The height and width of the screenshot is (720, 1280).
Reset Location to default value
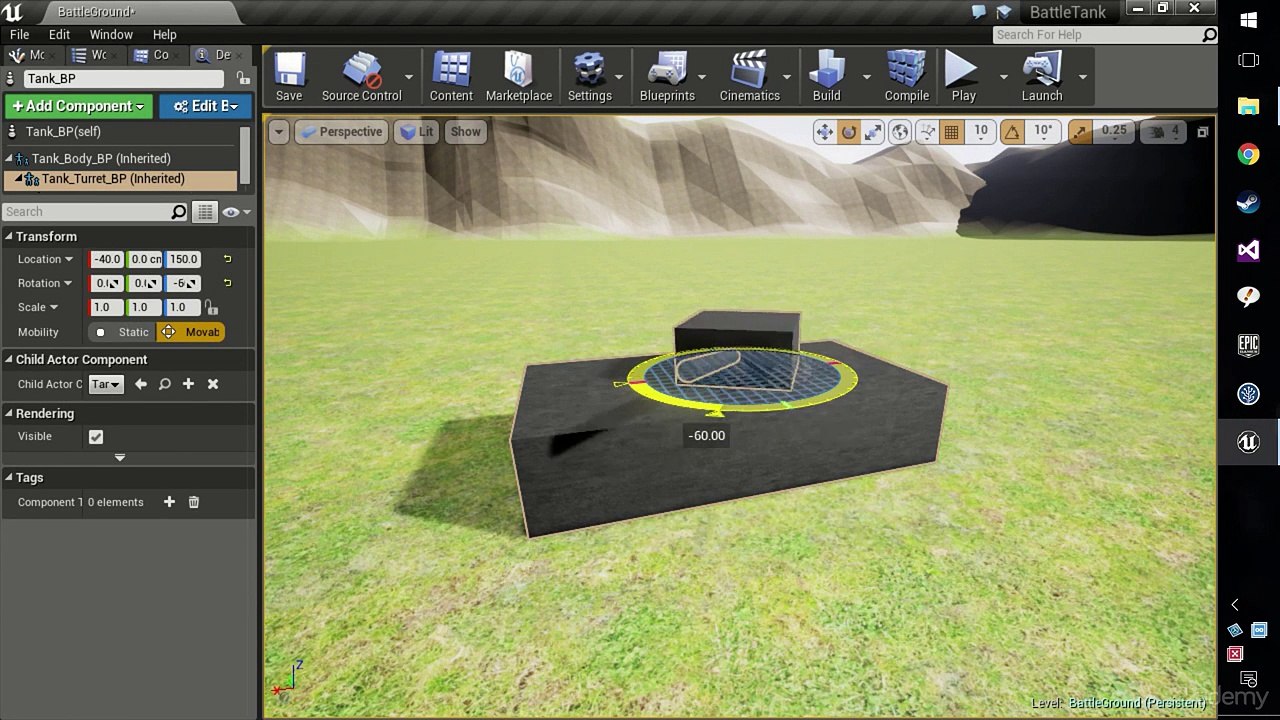(227, 259)
